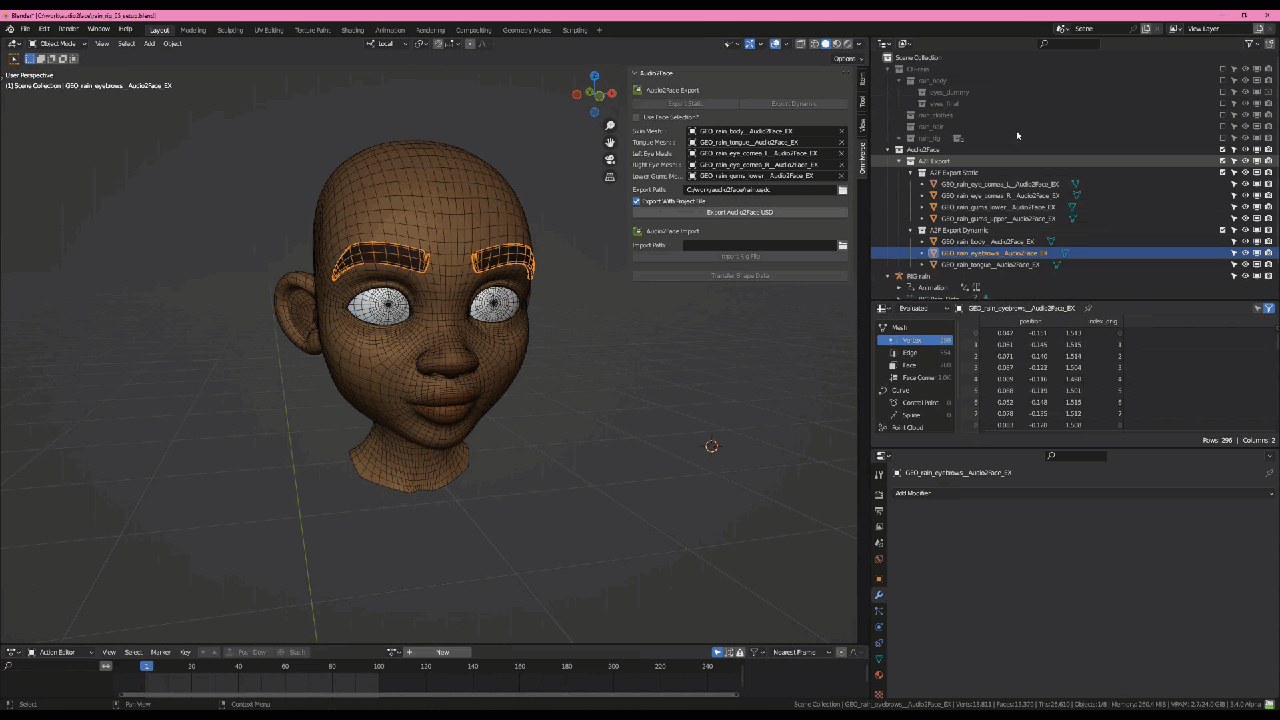Viewport: 1280px width, 720px height.
Task: Click the Import Path input field
Action: 759,245
